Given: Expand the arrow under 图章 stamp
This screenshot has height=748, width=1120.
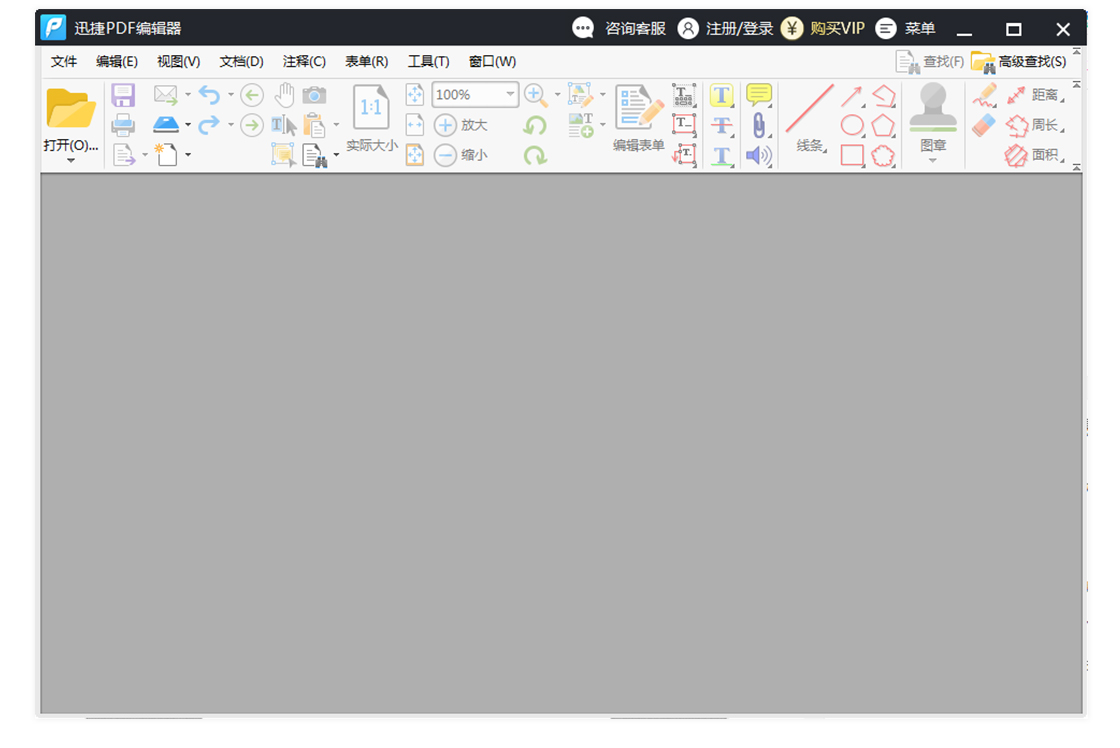Looking at the screenshot, I should click(932, 161).
